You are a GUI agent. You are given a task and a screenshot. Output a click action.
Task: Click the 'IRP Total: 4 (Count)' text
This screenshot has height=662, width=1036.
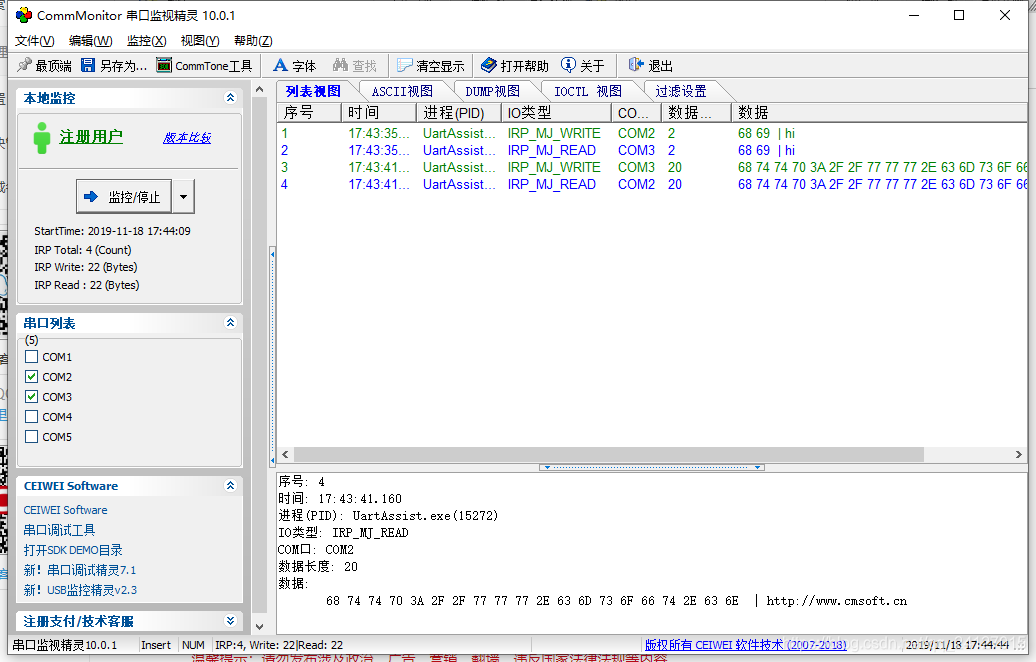(x=83, y=250)
